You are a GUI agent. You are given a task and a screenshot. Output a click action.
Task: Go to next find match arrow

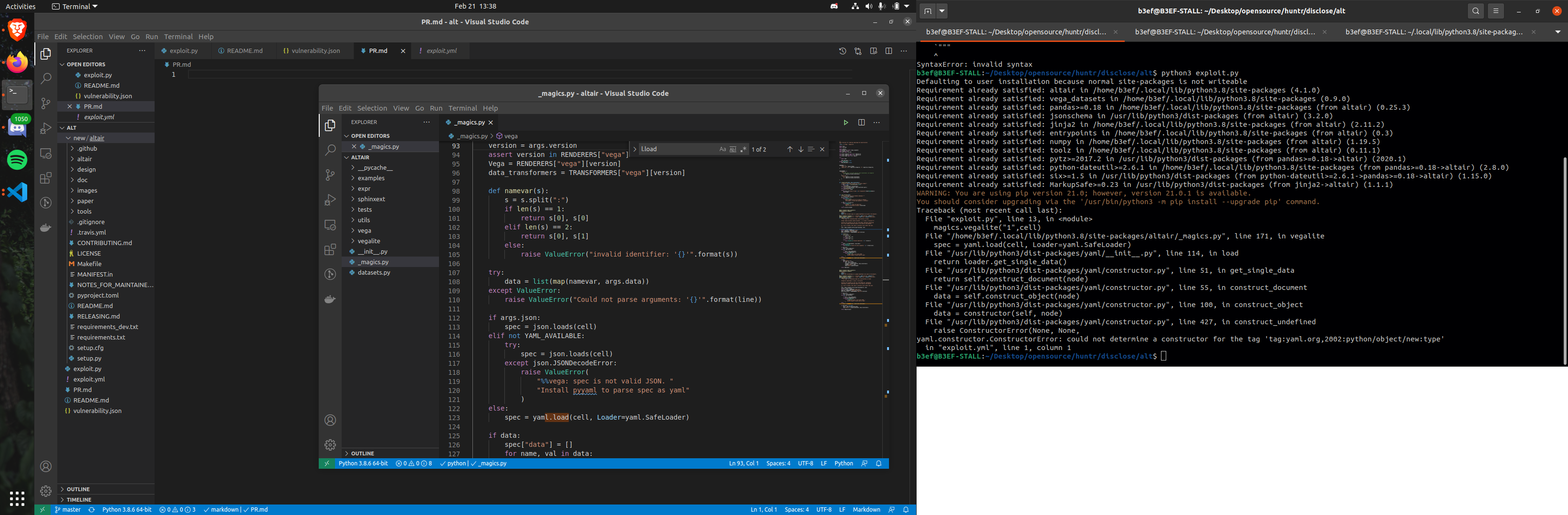point(800,149)
